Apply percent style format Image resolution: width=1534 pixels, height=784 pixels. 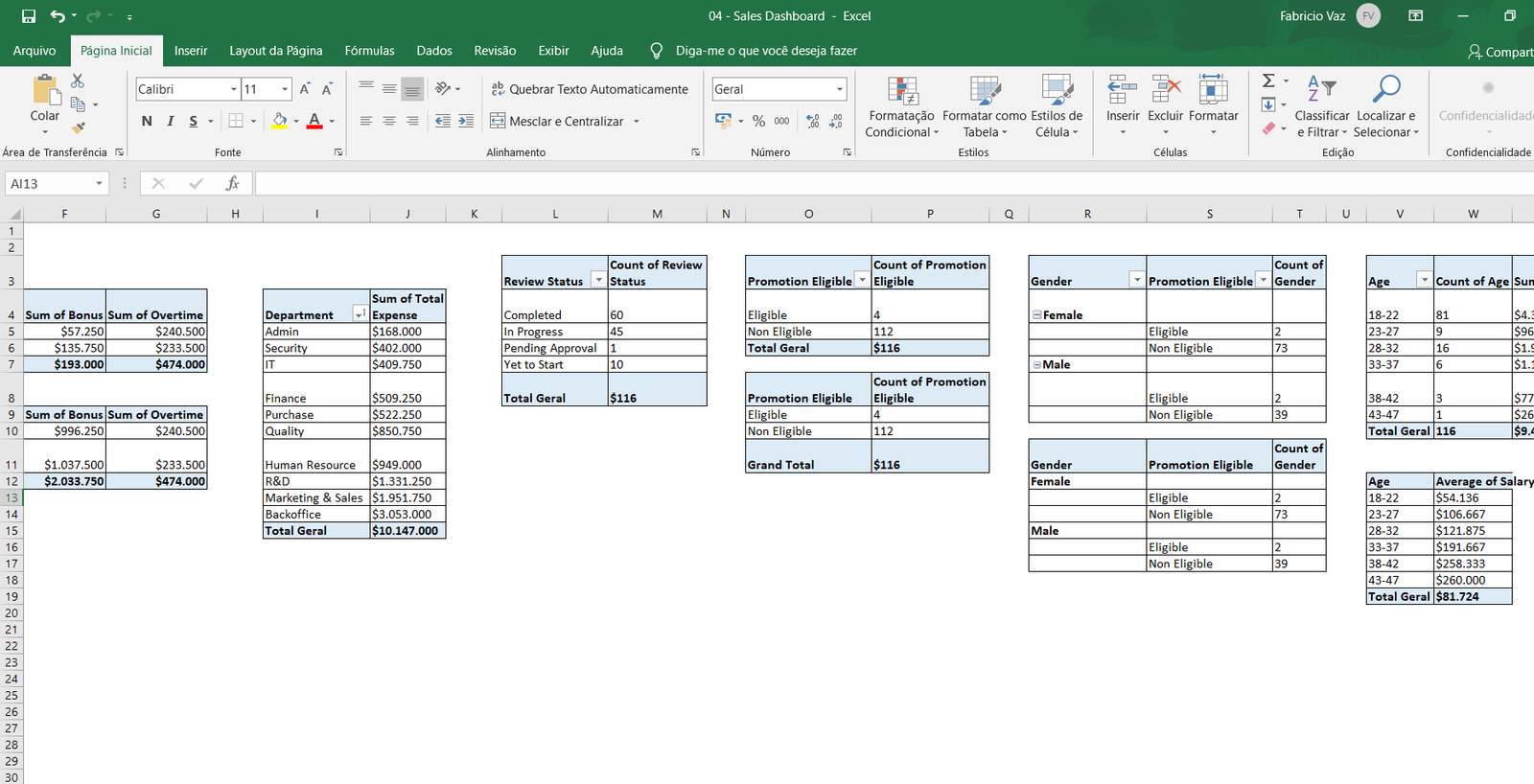pos(758,121)
